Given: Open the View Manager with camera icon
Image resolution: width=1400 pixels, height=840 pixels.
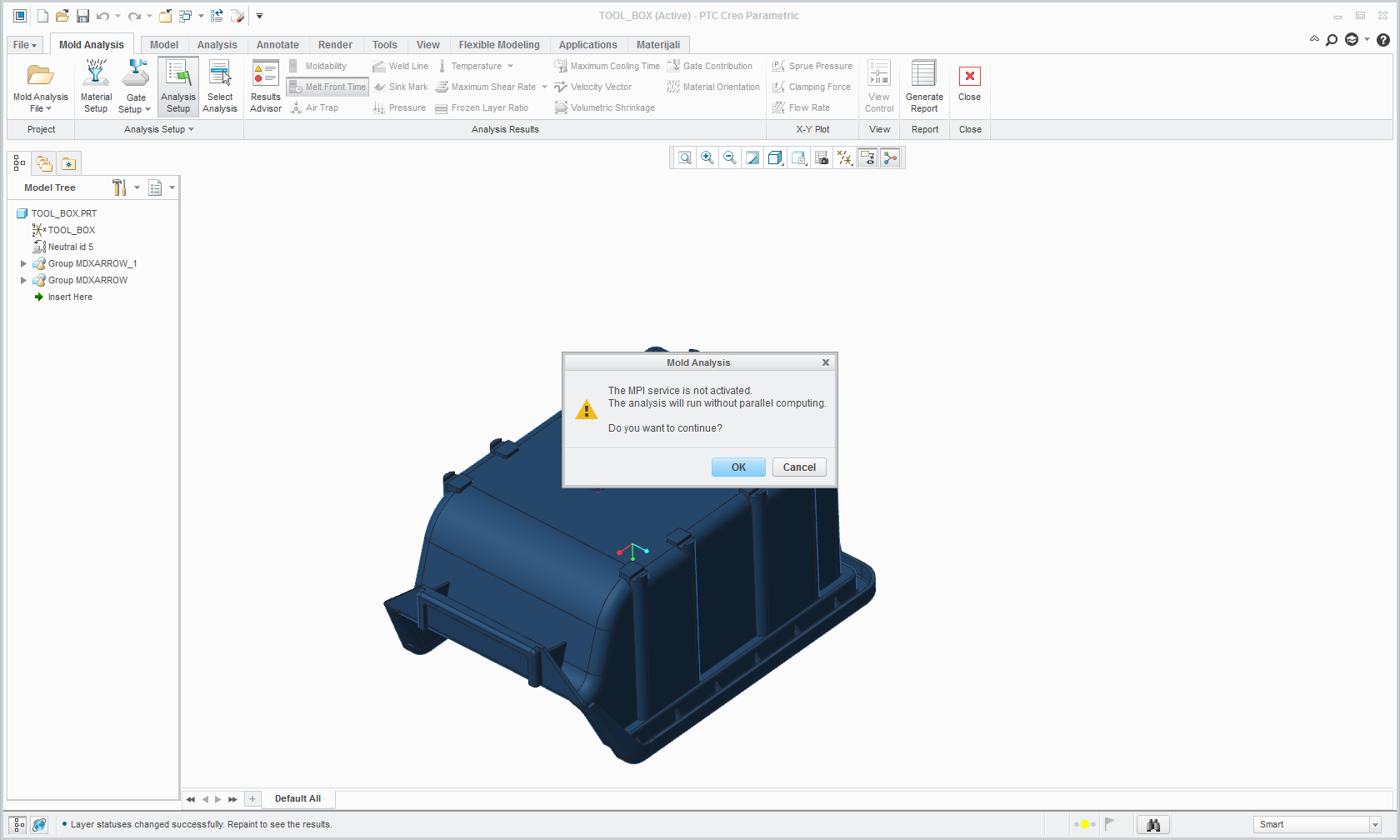Looking at the screenshot, I should coord(822,157).
